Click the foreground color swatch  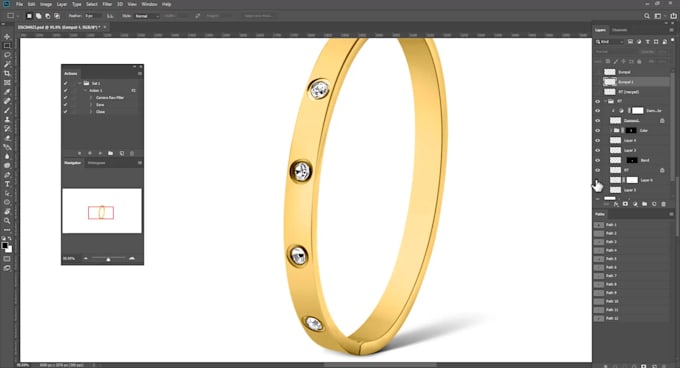coord(5,246)
